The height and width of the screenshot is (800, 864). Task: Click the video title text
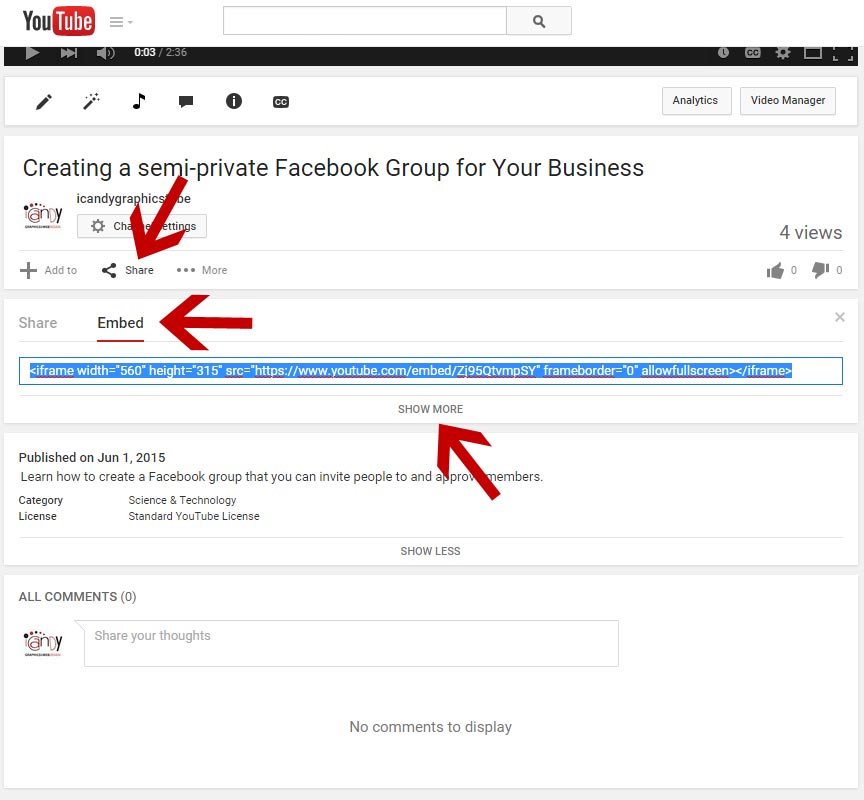[333, 168]
